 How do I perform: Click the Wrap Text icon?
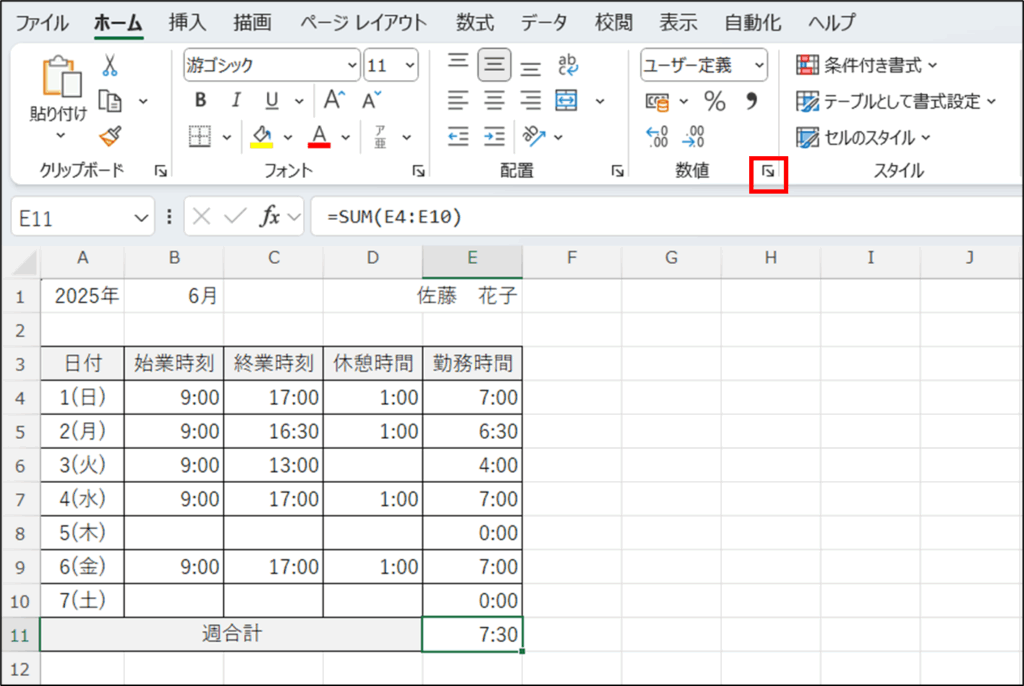point(568,66)
